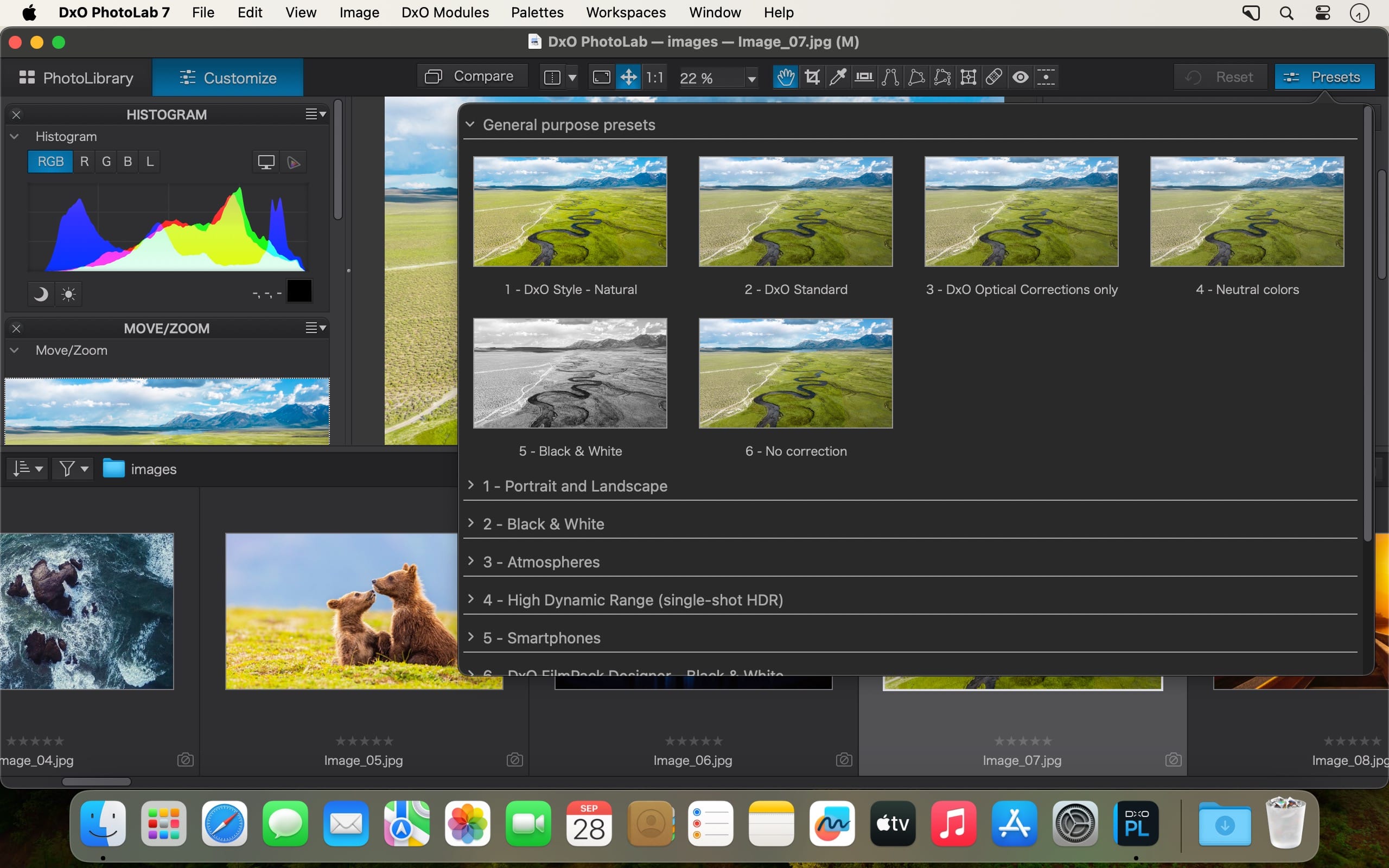Click the camera icon under Image_07.jpg
This screenshot has height=868, width=1389.
tap(1173, 759)
